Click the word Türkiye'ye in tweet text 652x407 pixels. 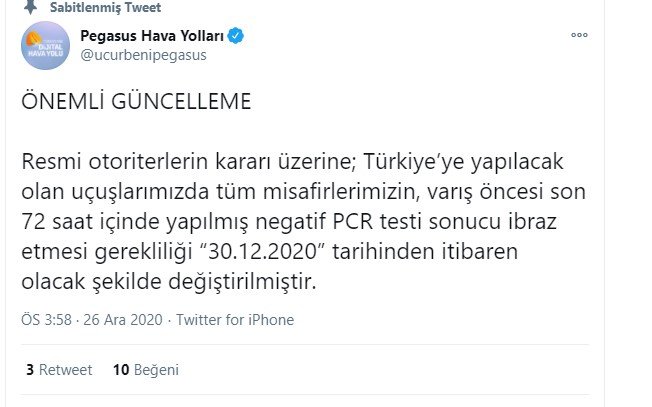point(414,162)
